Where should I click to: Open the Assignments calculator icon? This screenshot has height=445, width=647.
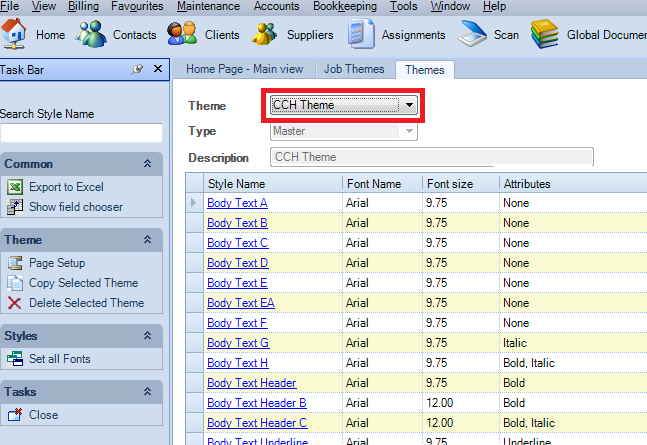tap(361, 34)
